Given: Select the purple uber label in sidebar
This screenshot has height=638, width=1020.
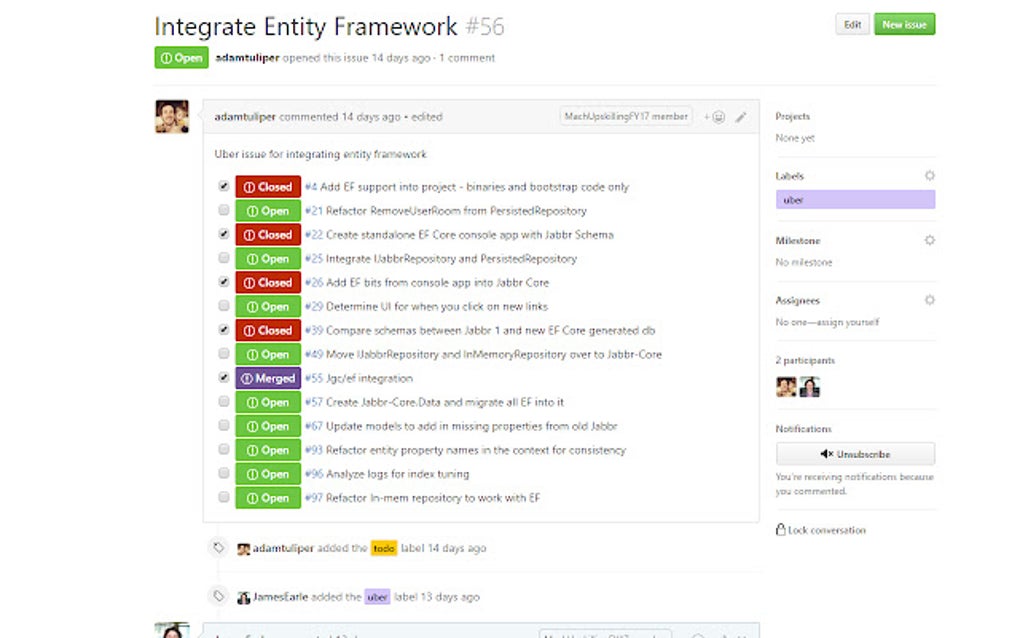Looking at the screenshot, I should [x=855, y=200].
